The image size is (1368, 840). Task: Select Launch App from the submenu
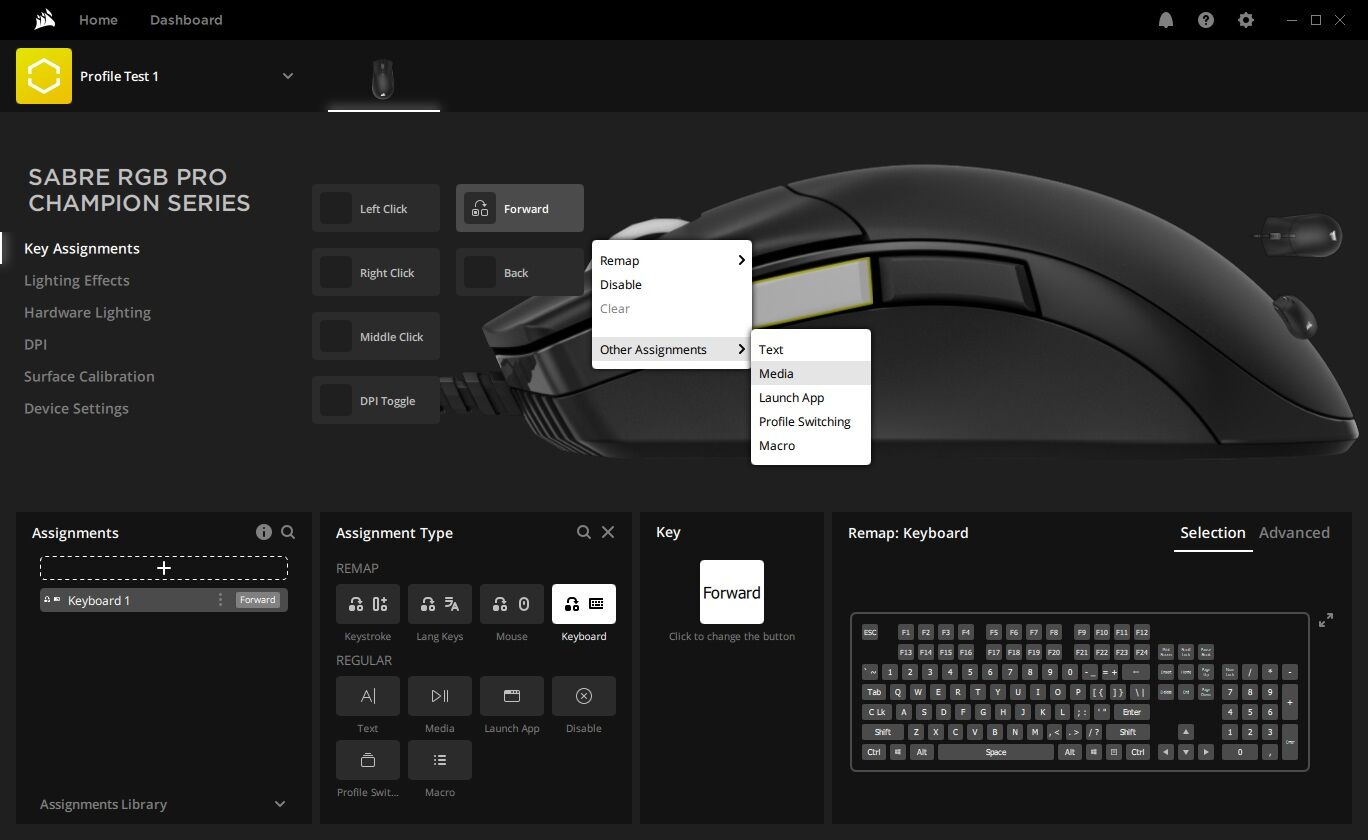tap(811, 397)
